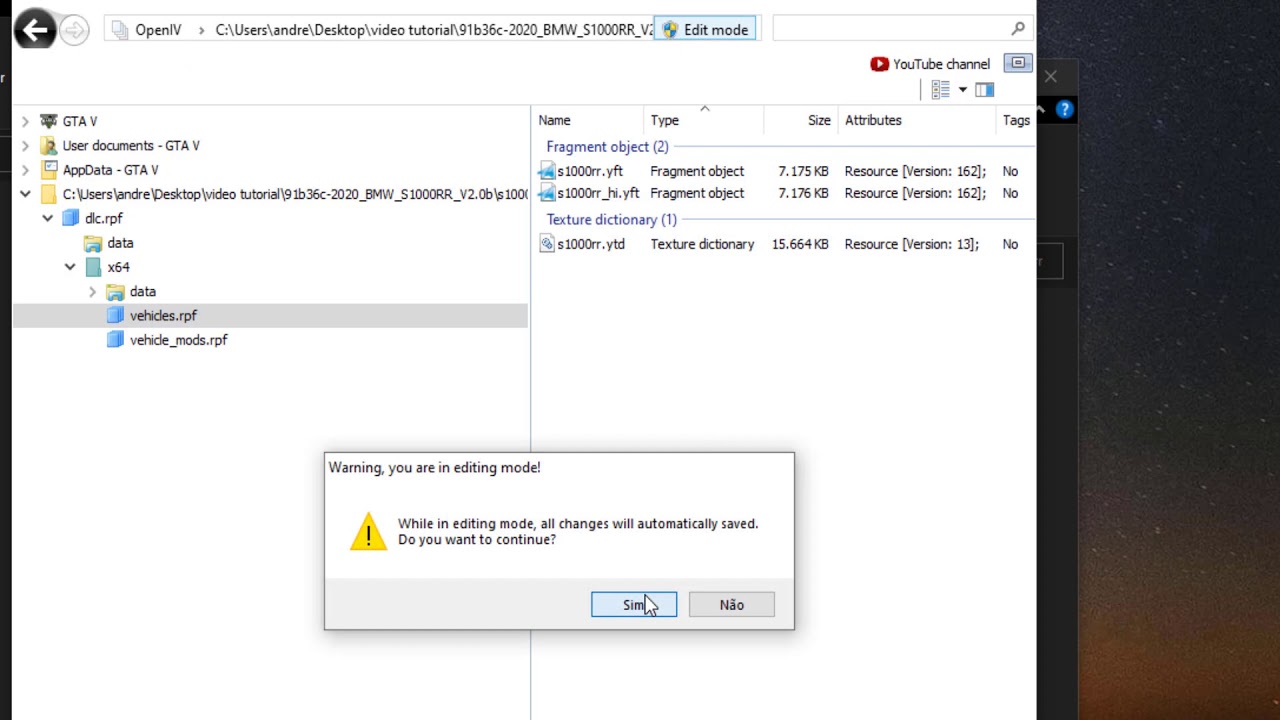Click the s1000rr.yft fragment icon
This screenshot has width=1280, height=720.
(546, 171)
